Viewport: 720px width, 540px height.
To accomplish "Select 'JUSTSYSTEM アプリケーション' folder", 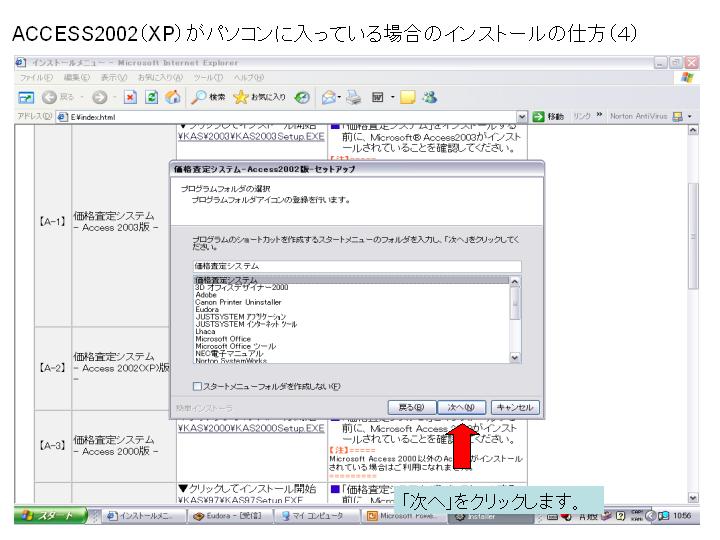I will [351, 317].
